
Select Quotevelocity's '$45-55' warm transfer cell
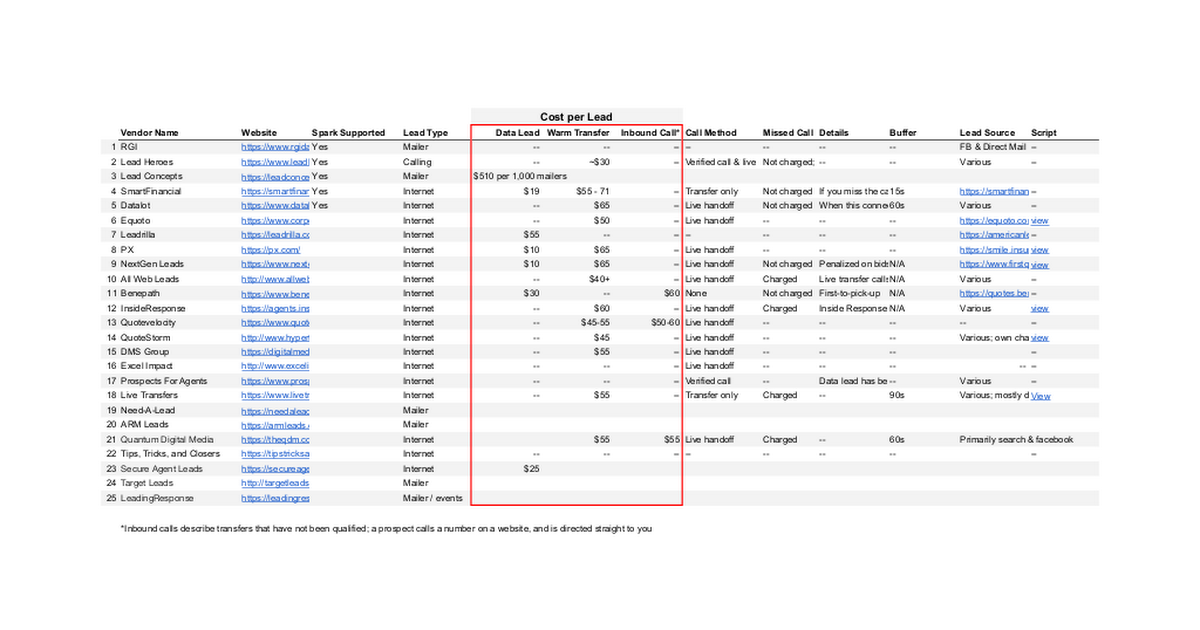coord(595,323)
